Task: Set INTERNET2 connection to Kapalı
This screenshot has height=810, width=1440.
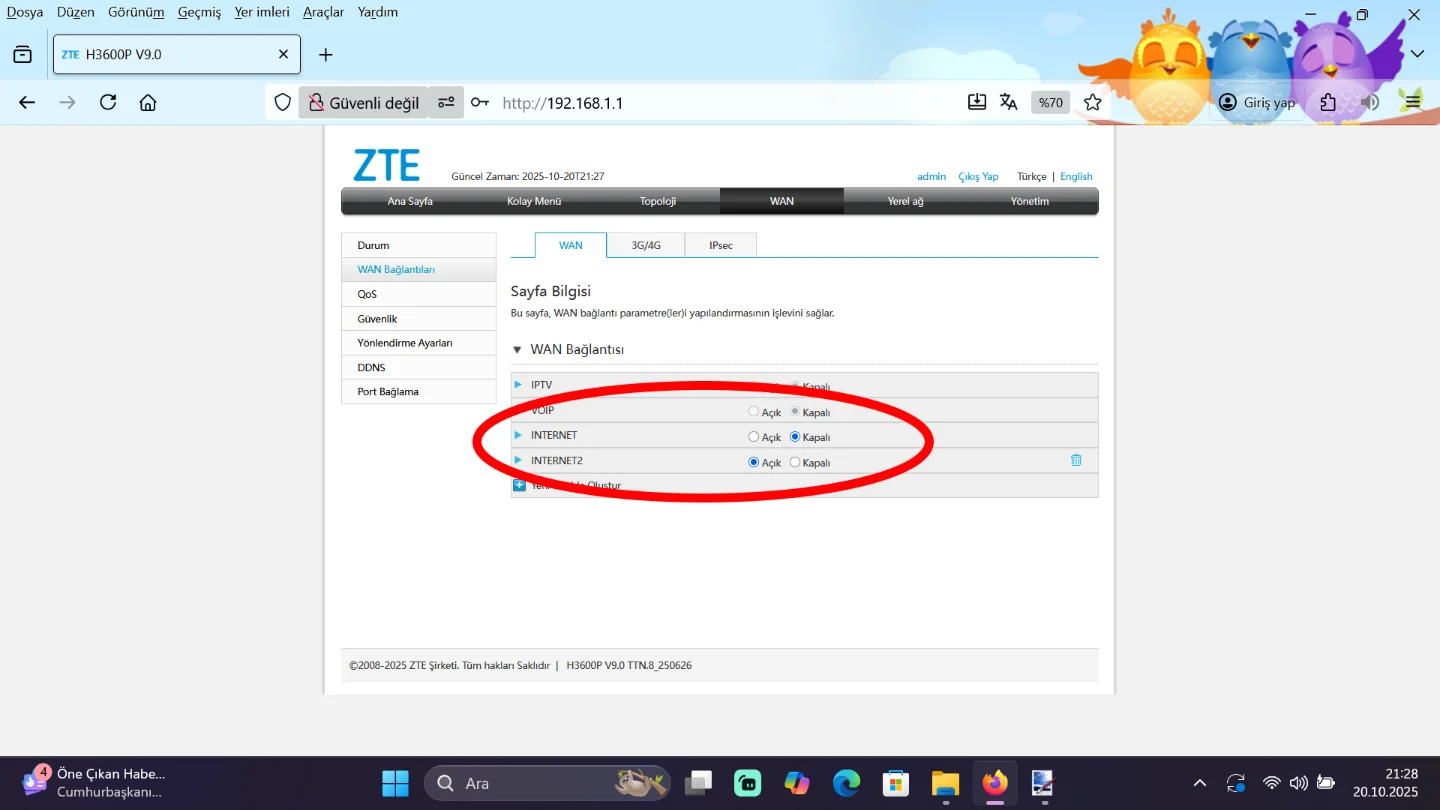Action: (x=795, y=462)
